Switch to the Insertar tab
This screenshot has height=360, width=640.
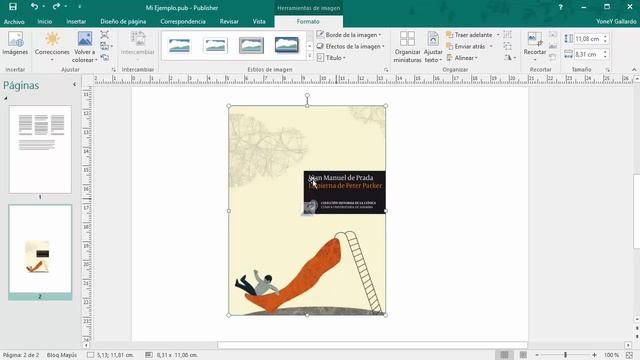(76, 22)
